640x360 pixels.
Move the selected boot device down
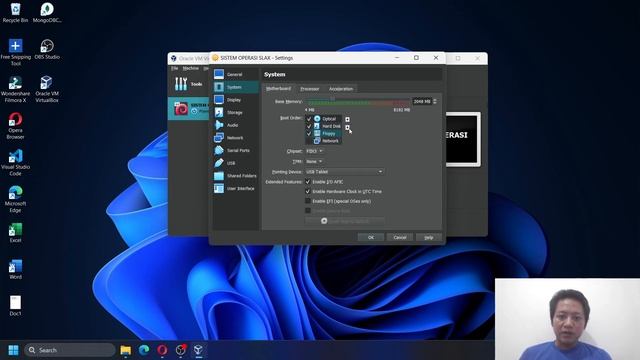pos(347,127)
